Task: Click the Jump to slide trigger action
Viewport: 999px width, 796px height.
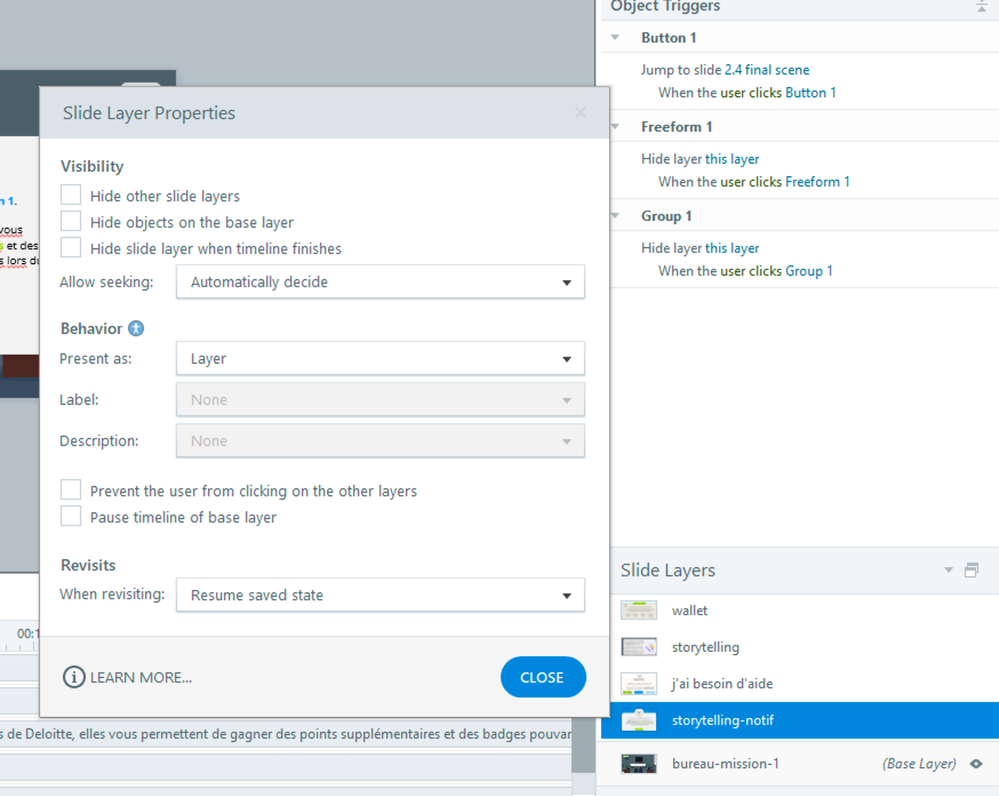Action: click(725, 69)
